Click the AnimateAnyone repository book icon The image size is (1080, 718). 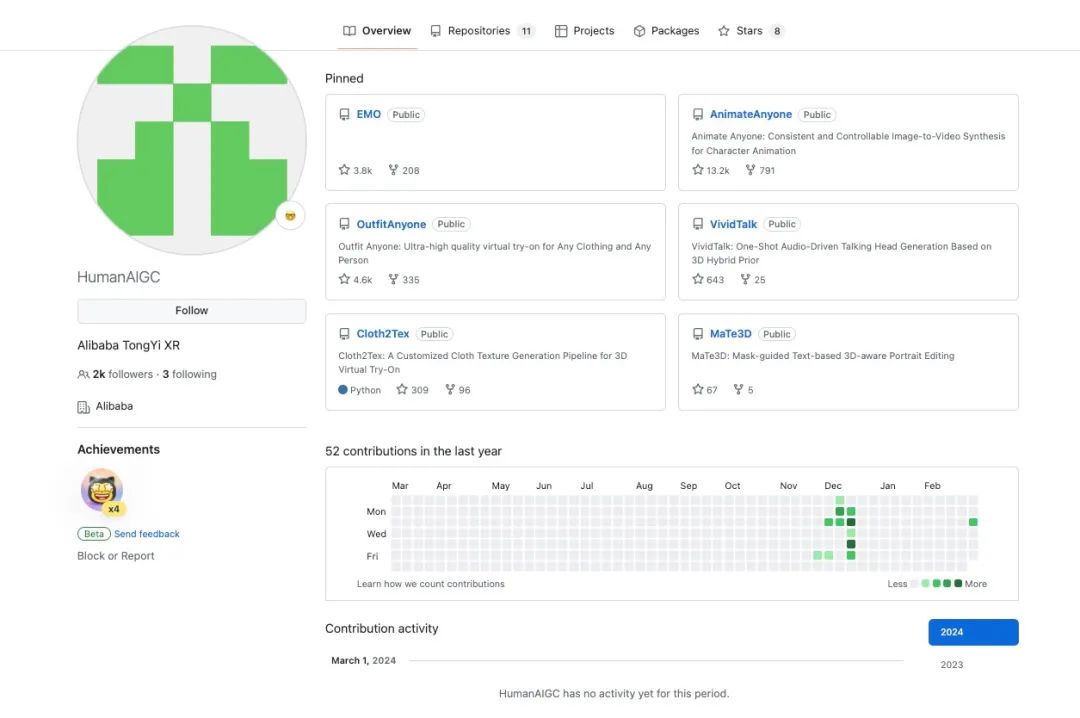[x=698, y=114]
